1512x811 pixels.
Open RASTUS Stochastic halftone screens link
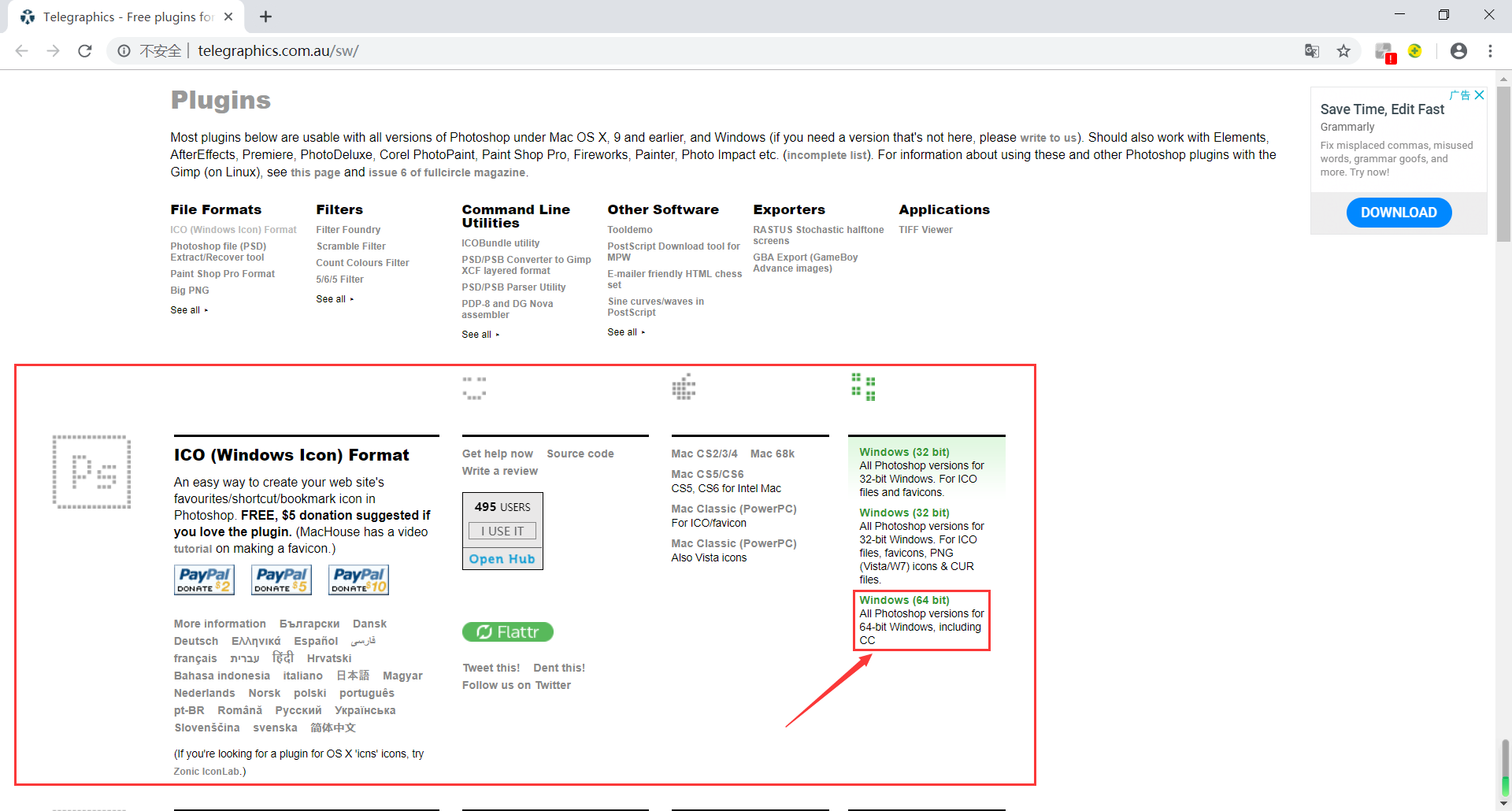(818, 235)
